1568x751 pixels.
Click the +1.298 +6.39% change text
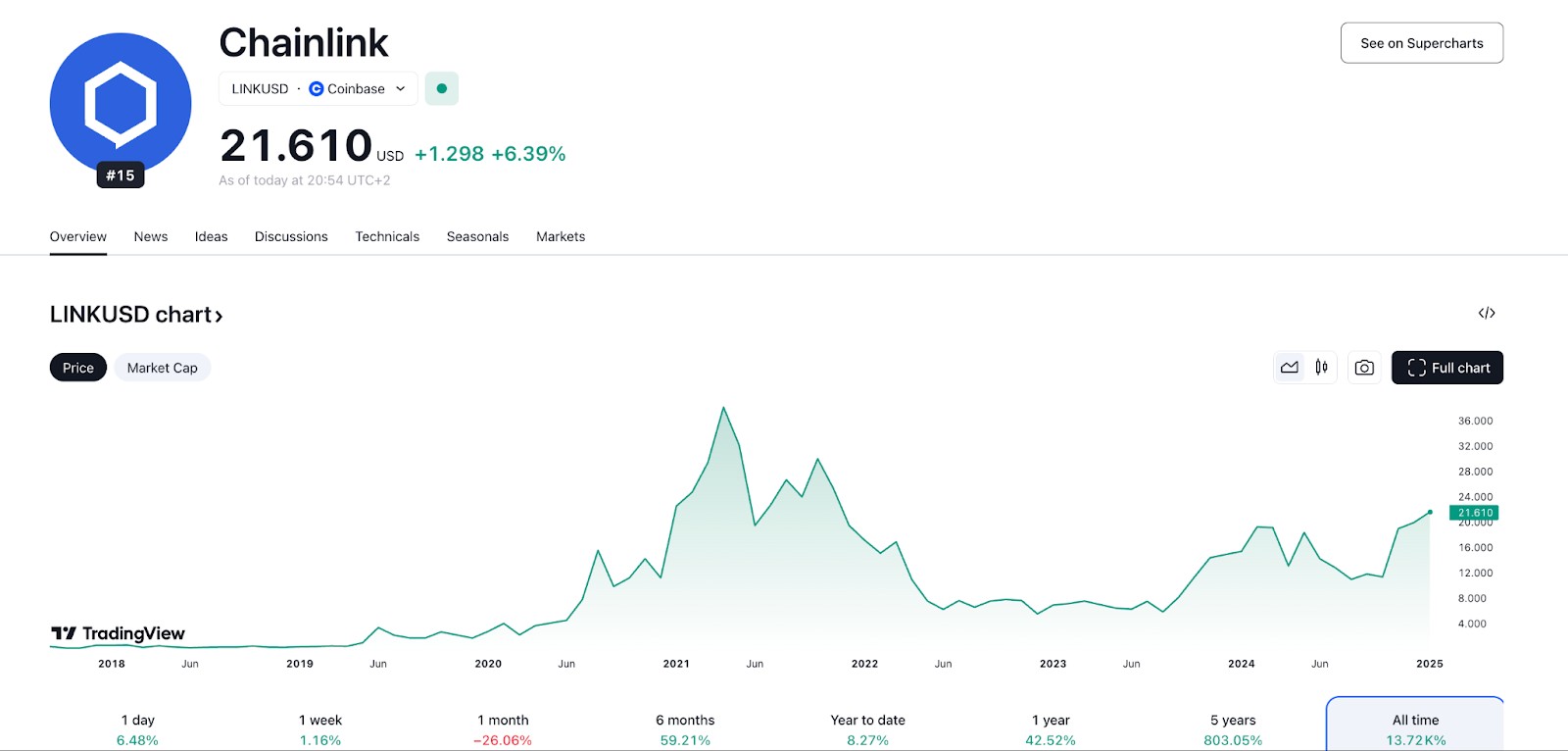[490, 154]
